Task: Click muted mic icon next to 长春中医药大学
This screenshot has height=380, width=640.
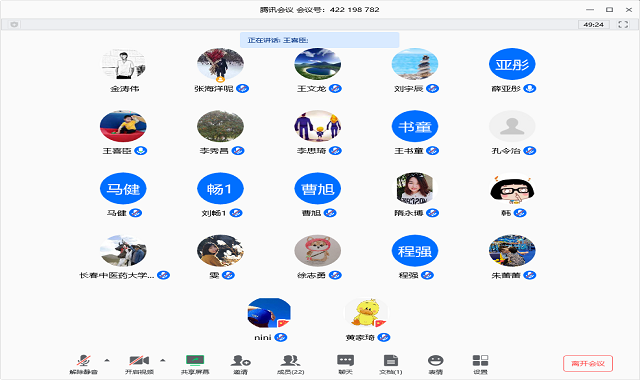Action: coord(164,275)
